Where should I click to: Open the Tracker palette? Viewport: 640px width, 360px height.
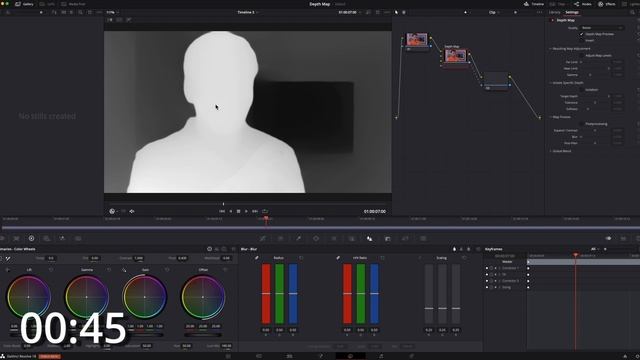click(x=334, y=238)
